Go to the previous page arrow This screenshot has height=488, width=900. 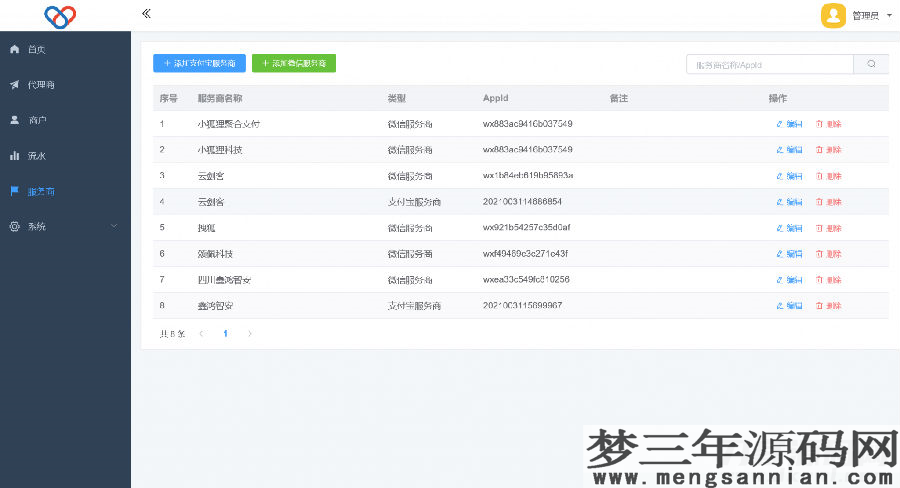(201, 334)
